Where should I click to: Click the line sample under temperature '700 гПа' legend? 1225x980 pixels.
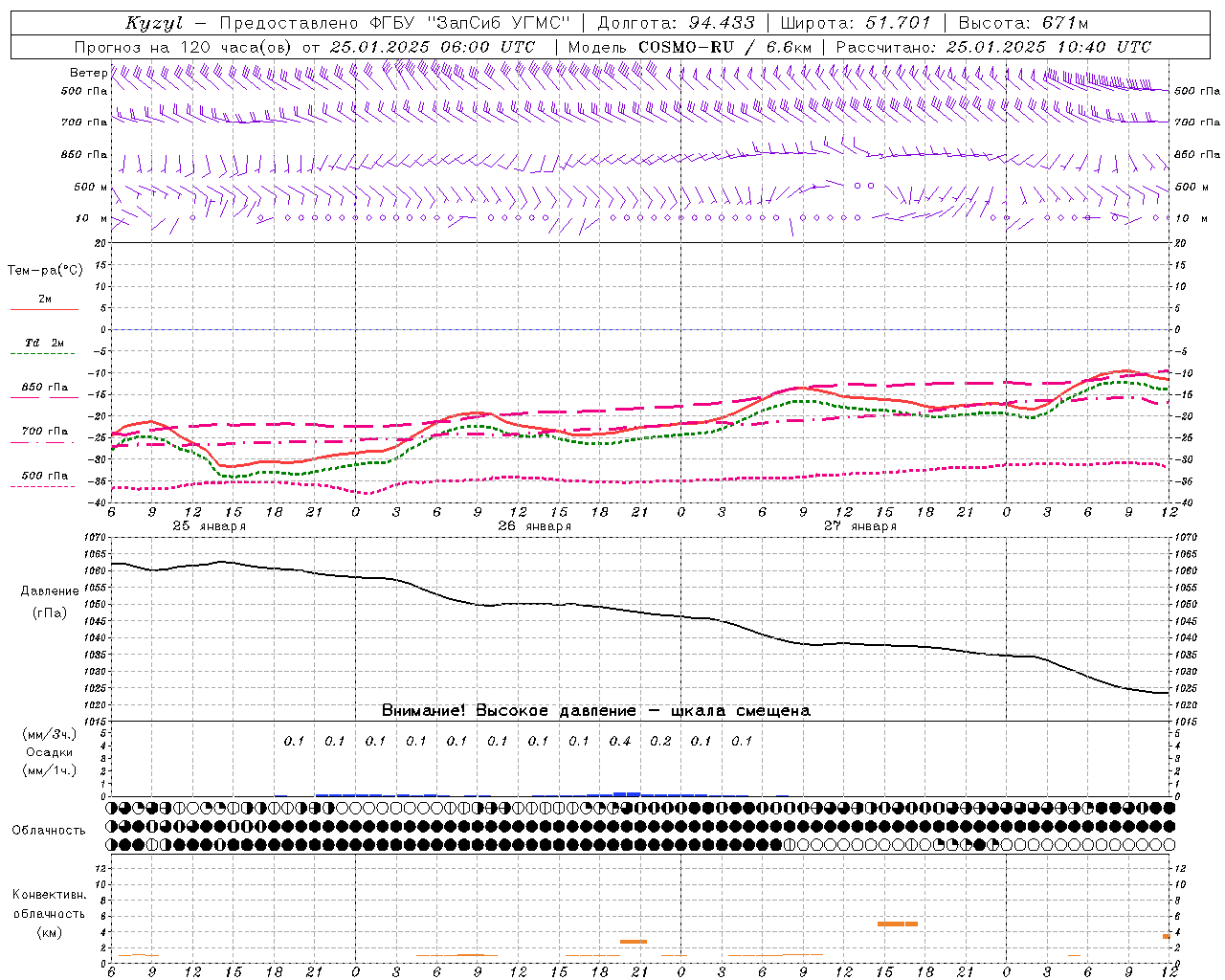click(43, 442)
